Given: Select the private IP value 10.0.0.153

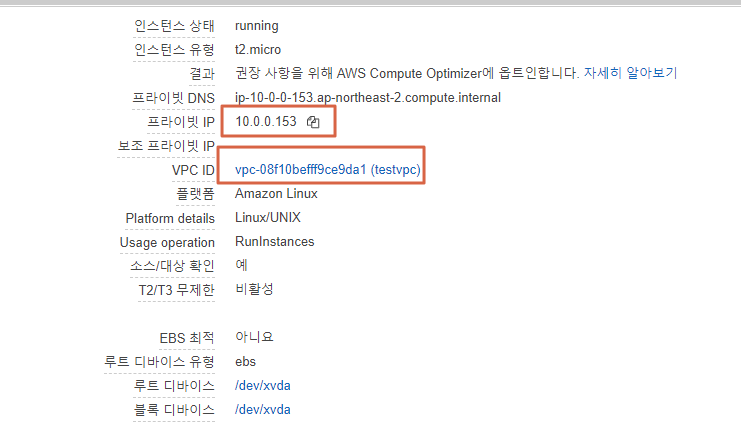Looking at the screenshot, I should pos(266,121).
